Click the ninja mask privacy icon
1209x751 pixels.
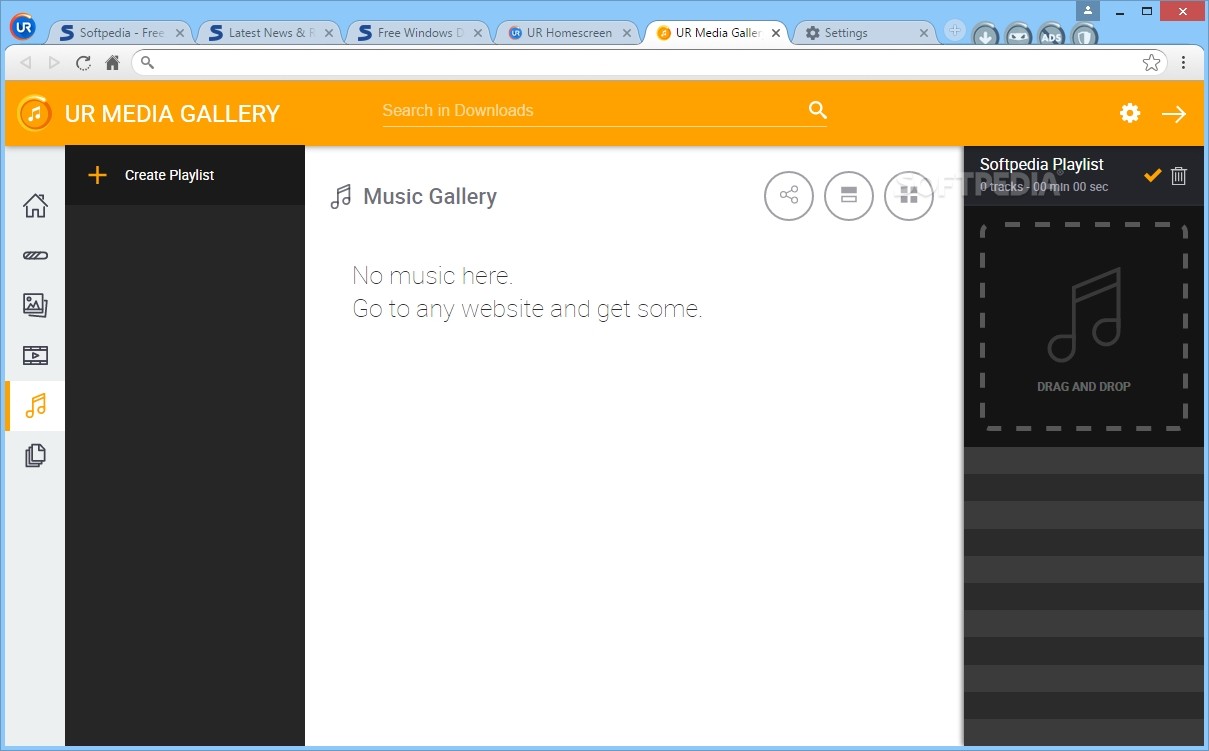[1019, 37]
